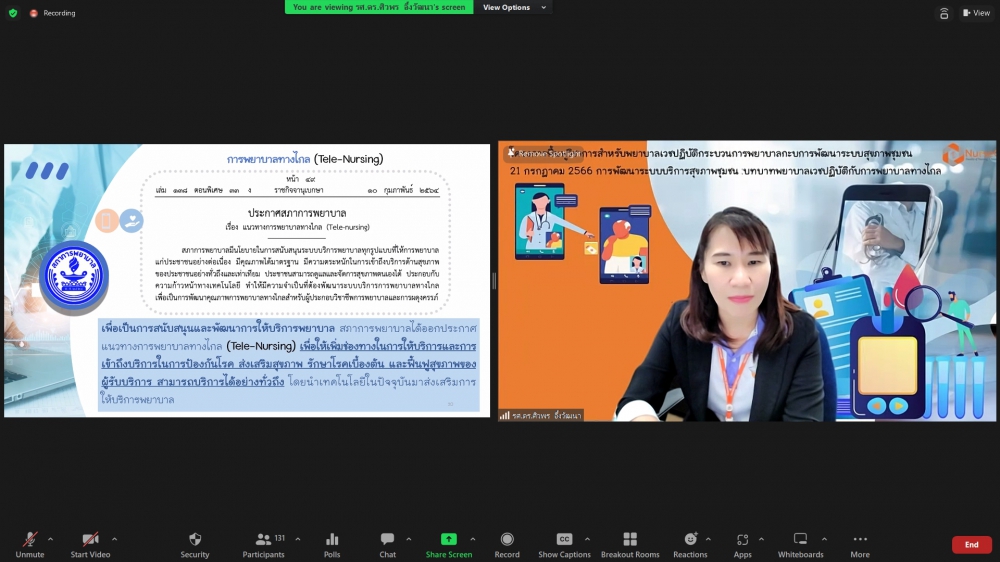Click the View layout button at top right
This screenshot has width=1000, height=562.
point(975,13)
